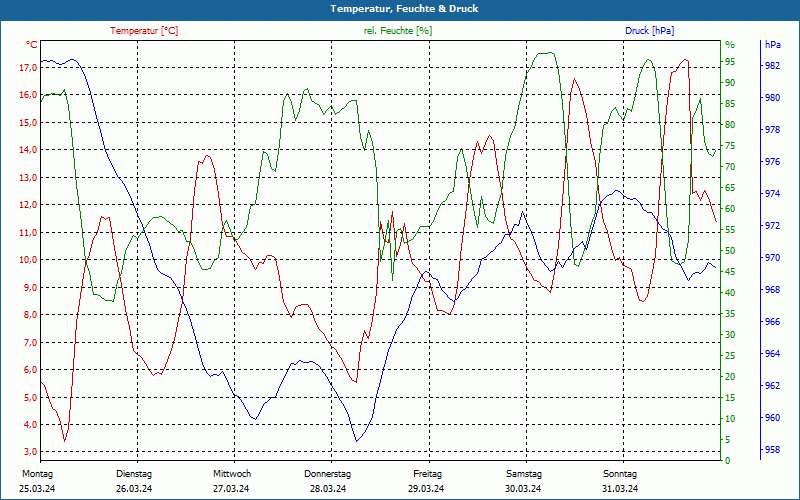This screenshot has height=500, width=800.
Task: Click the 17,0 temperature axis value
Action: (28, 67)
